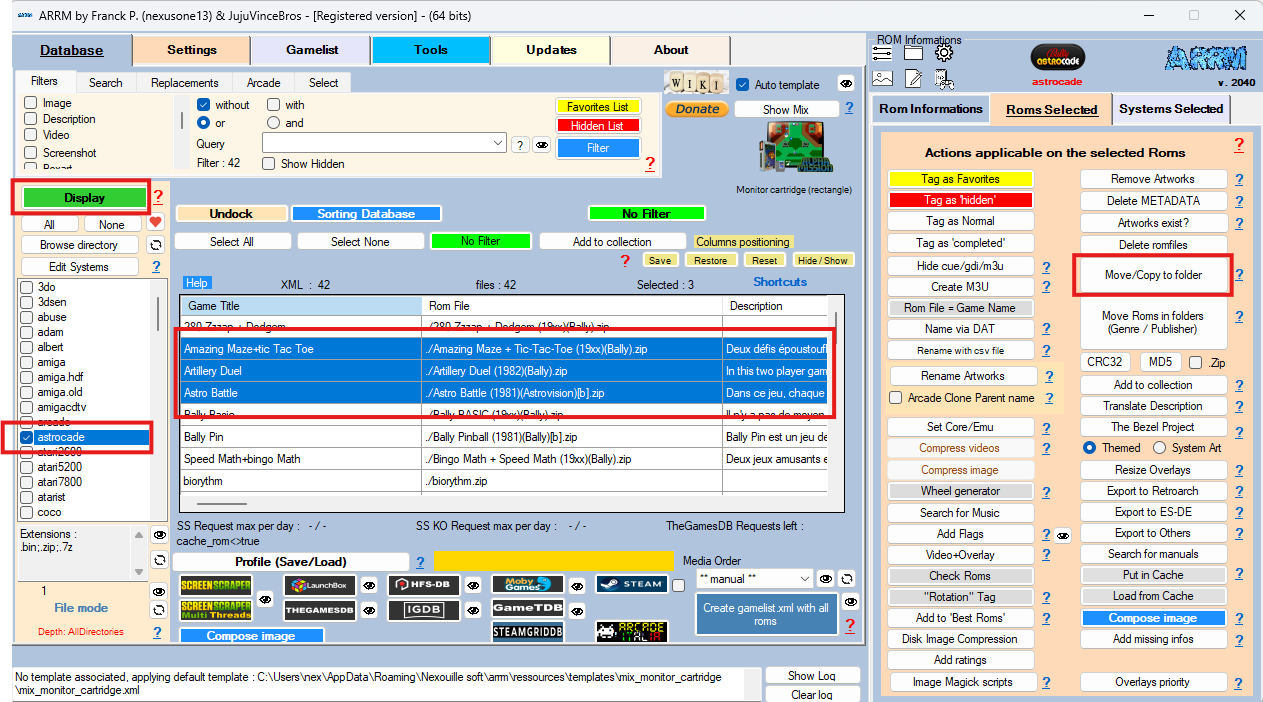This screenshot has width=1263, height=702.
Task: Click the MobyGames scraper logo
Action: 527,585
